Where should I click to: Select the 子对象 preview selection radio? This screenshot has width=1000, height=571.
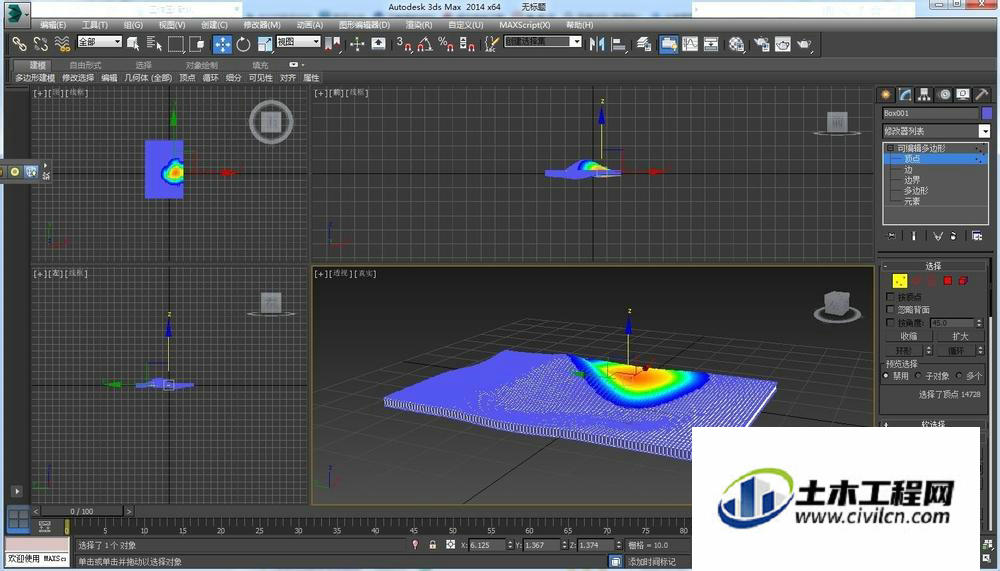[919, 376]
